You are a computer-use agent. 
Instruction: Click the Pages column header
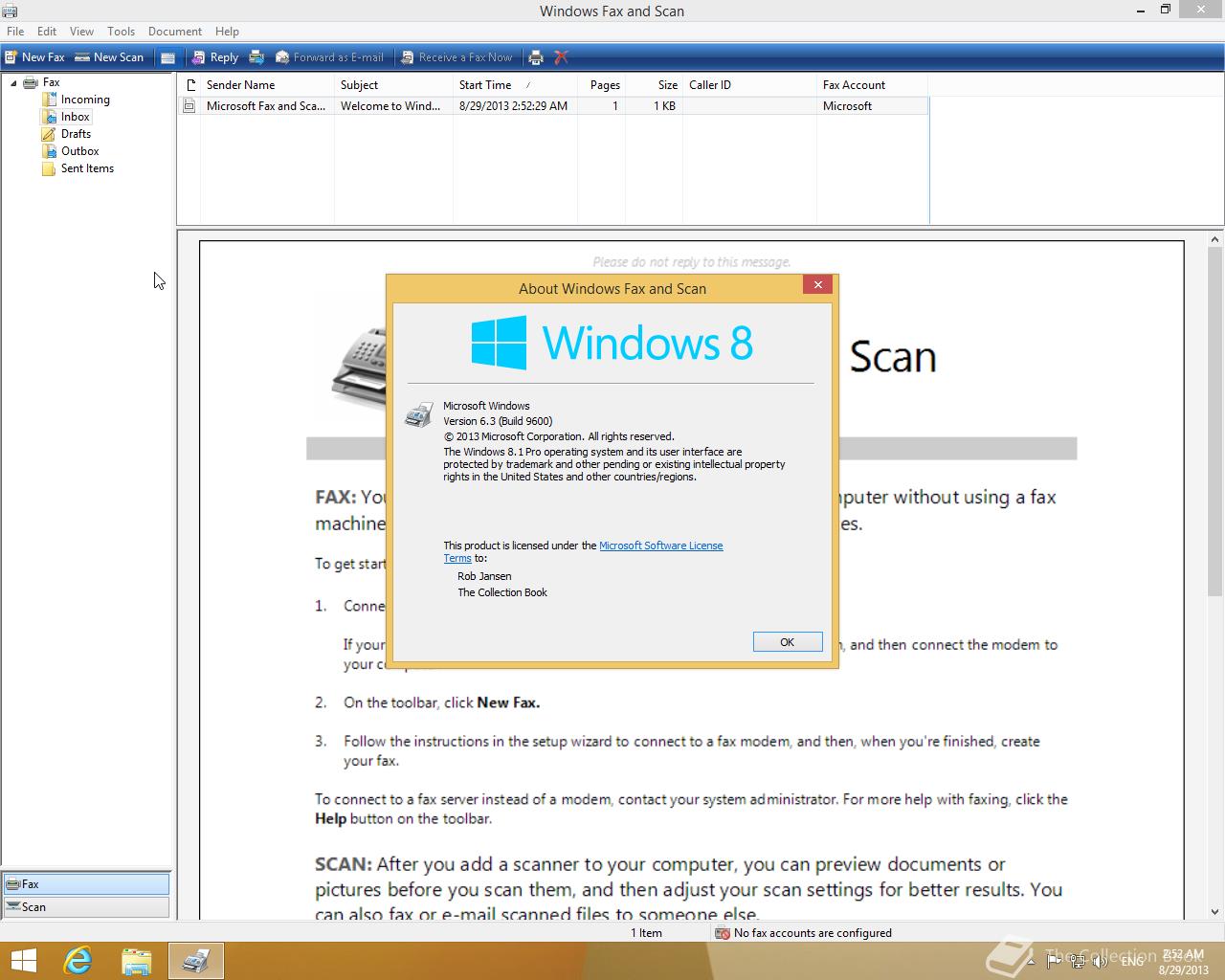(x=601, y=85)
